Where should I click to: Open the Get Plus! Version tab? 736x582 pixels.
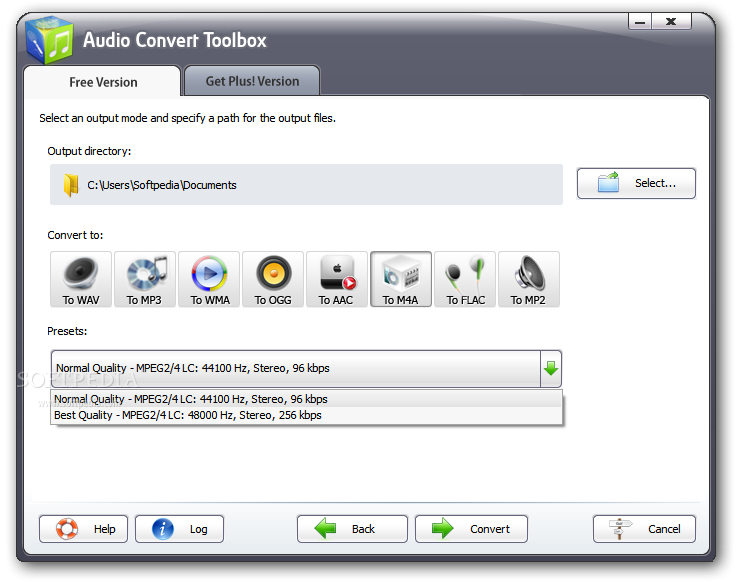252,81
